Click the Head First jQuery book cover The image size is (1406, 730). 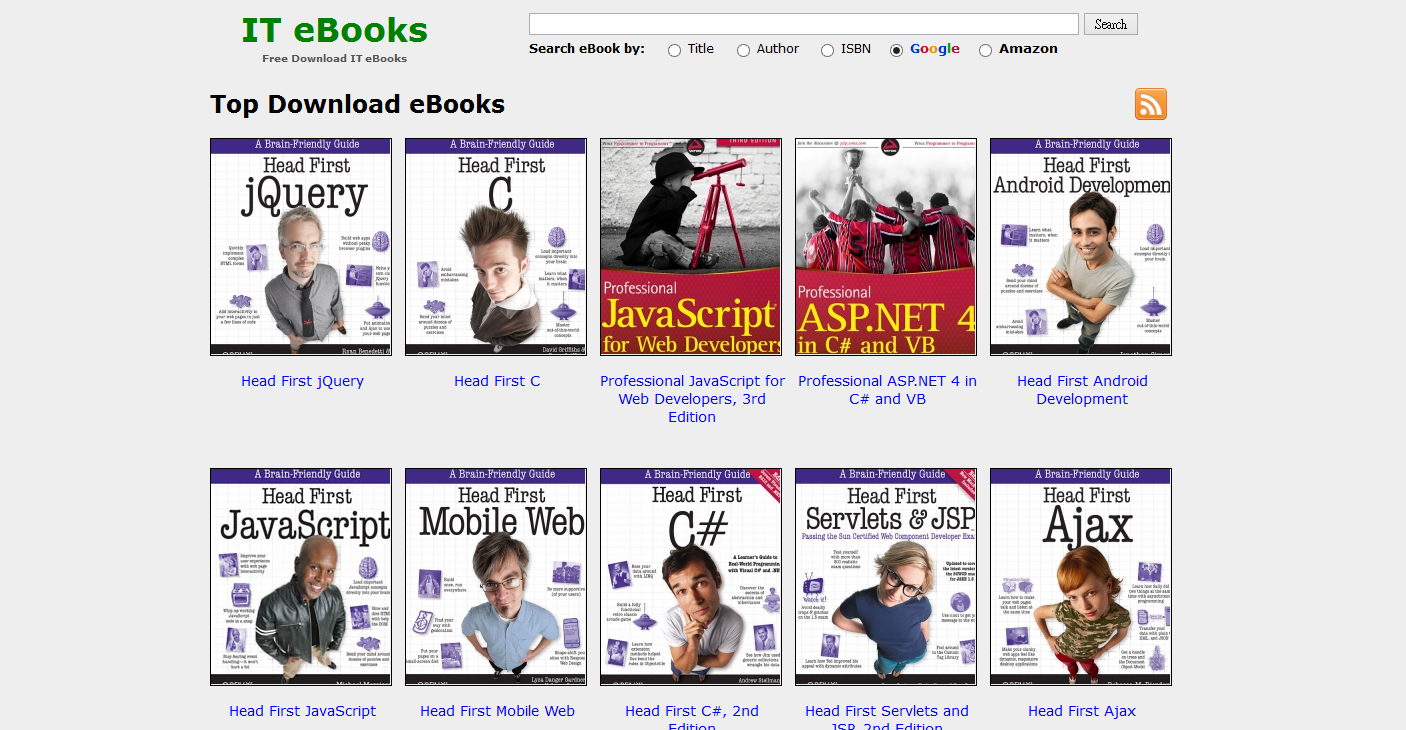tap(301, 247)
